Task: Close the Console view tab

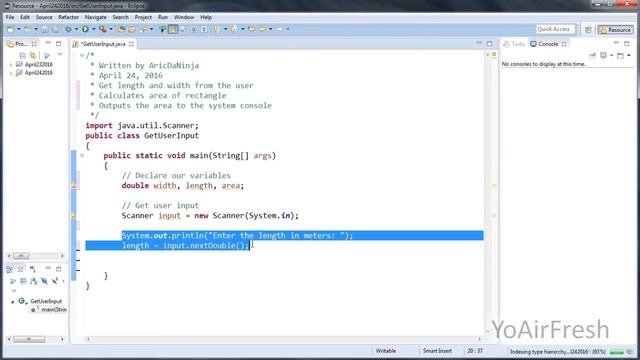Action: coord(564,44)
